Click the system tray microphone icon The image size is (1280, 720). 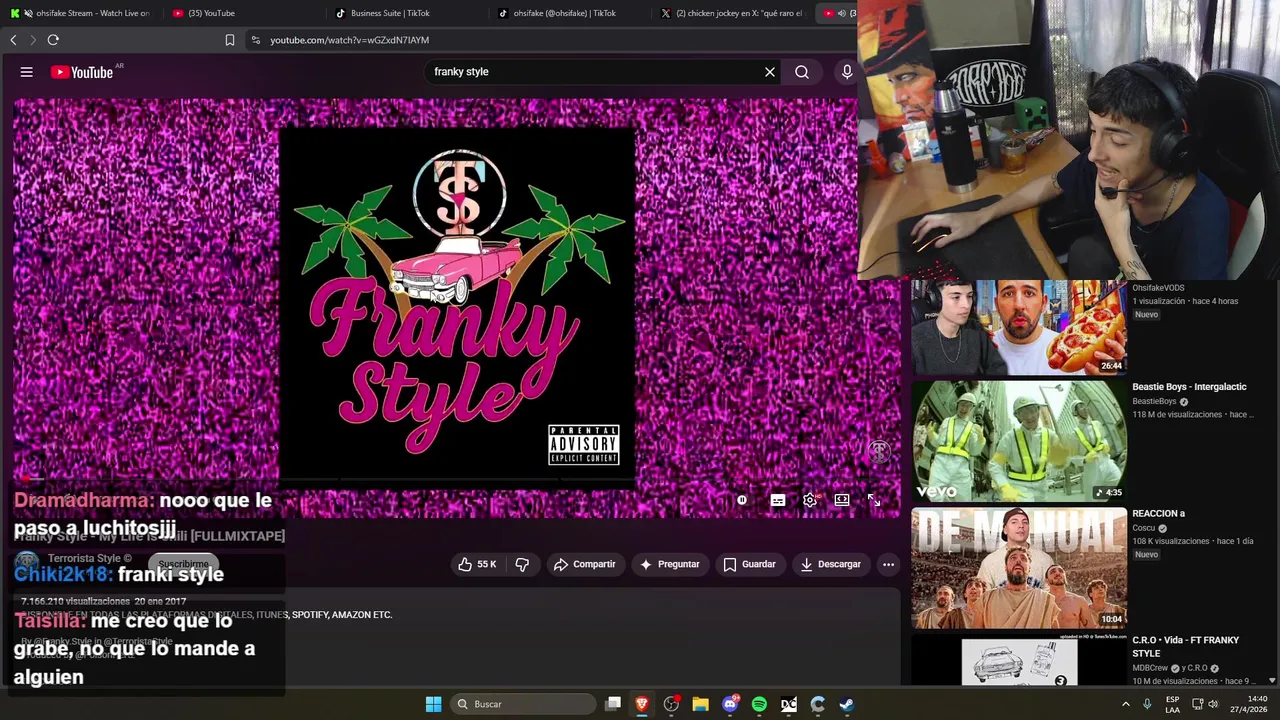pos(1147,704)
